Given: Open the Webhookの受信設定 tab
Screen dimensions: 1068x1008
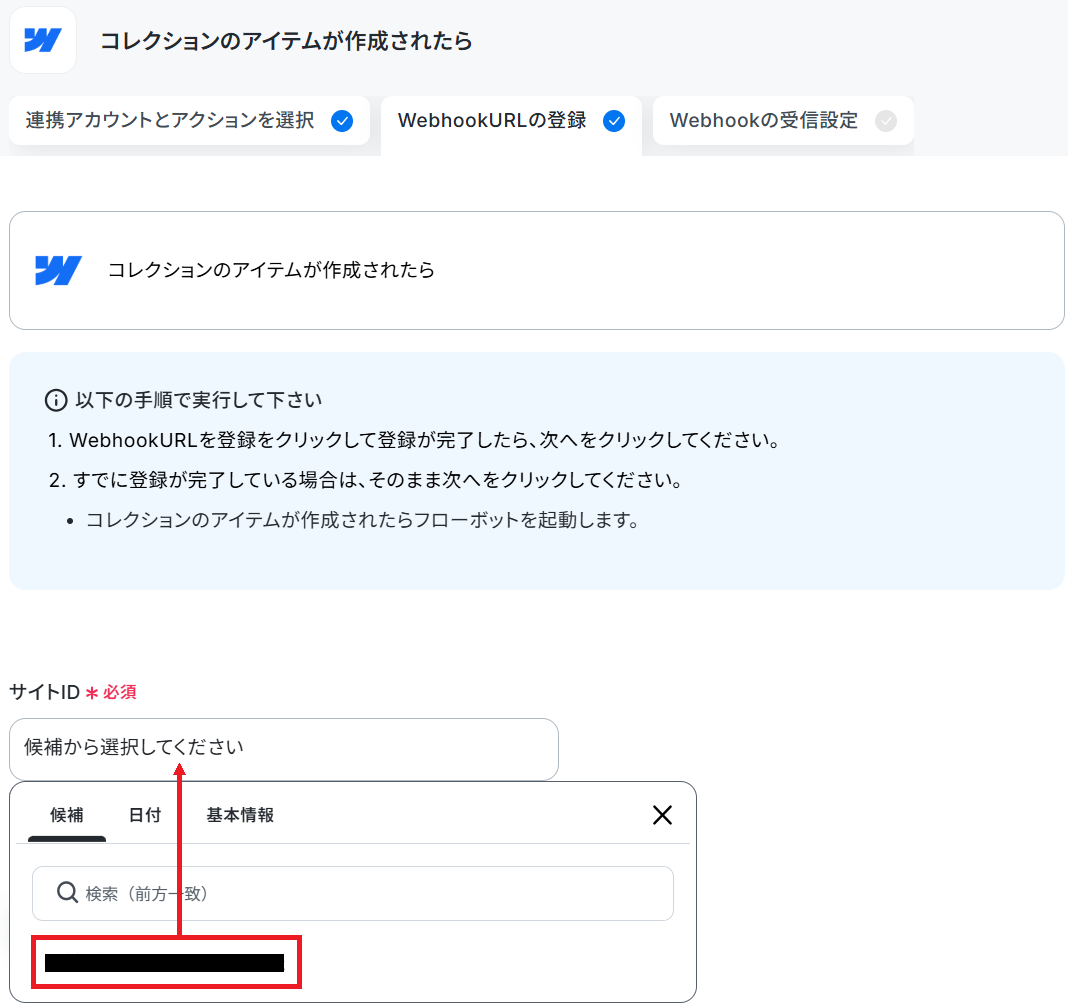Looking at the screenshot, I should 783,121.
